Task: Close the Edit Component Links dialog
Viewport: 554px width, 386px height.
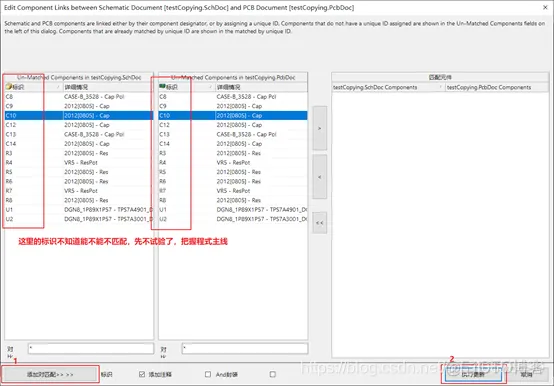Action: pyautogui.click(x=545, y=7)
